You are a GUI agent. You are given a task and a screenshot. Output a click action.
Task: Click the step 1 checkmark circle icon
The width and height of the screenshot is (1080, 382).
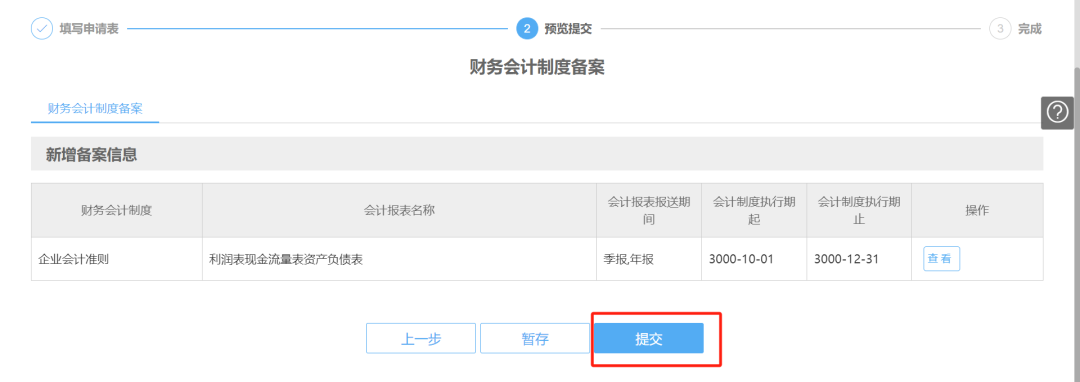[42, 29]
